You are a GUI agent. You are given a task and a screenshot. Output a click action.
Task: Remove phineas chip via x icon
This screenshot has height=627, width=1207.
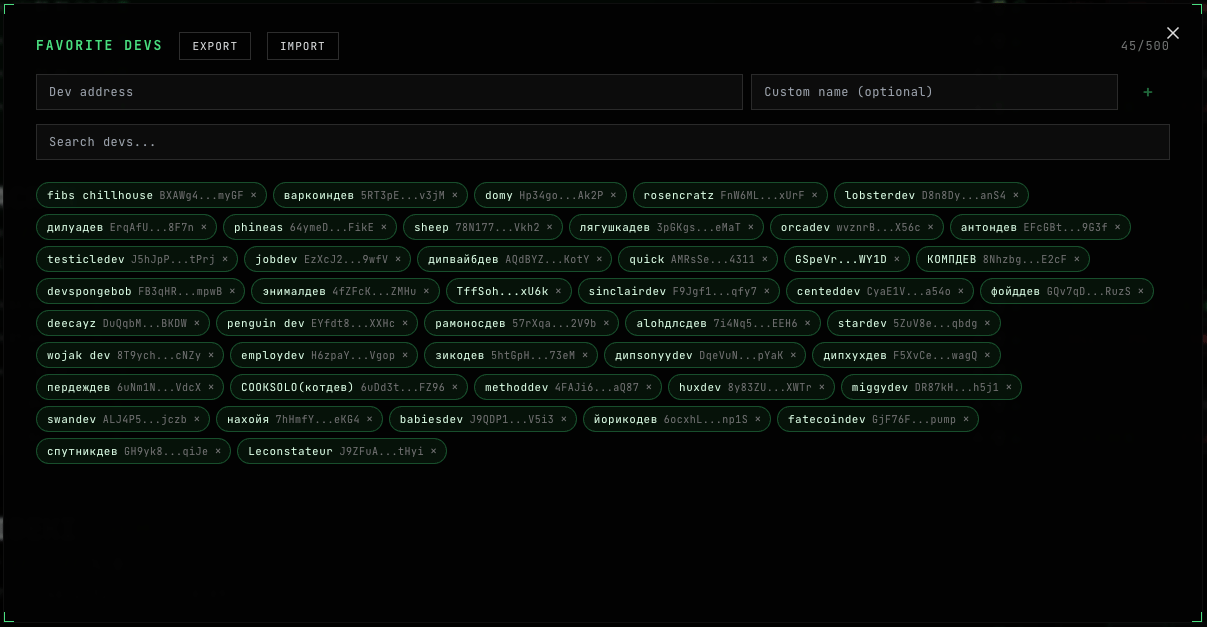(384, 227)
